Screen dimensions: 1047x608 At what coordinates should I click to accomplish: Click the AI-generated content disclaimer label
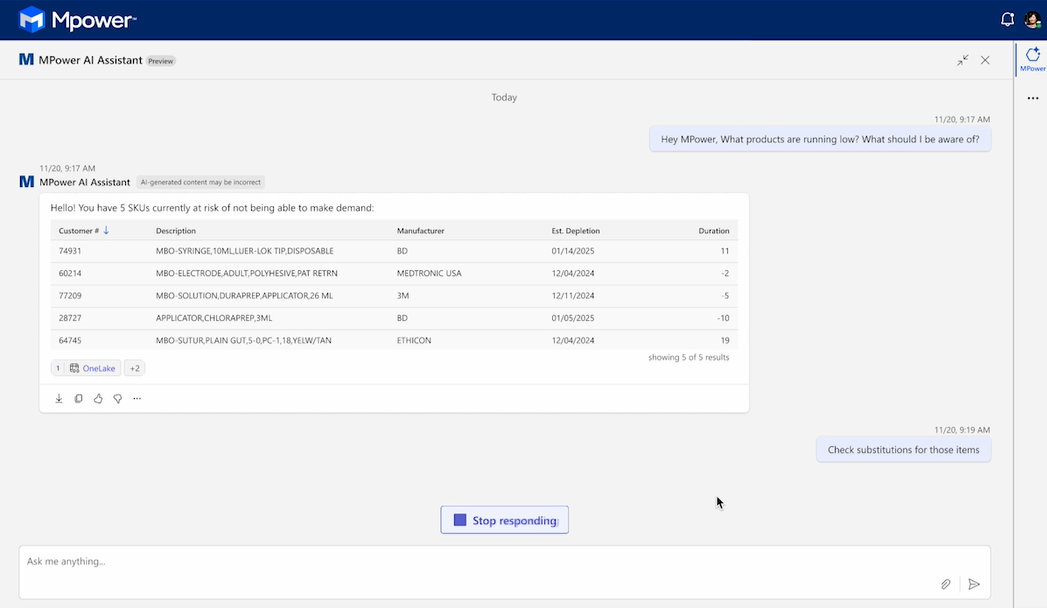click(x=200, y=182)
